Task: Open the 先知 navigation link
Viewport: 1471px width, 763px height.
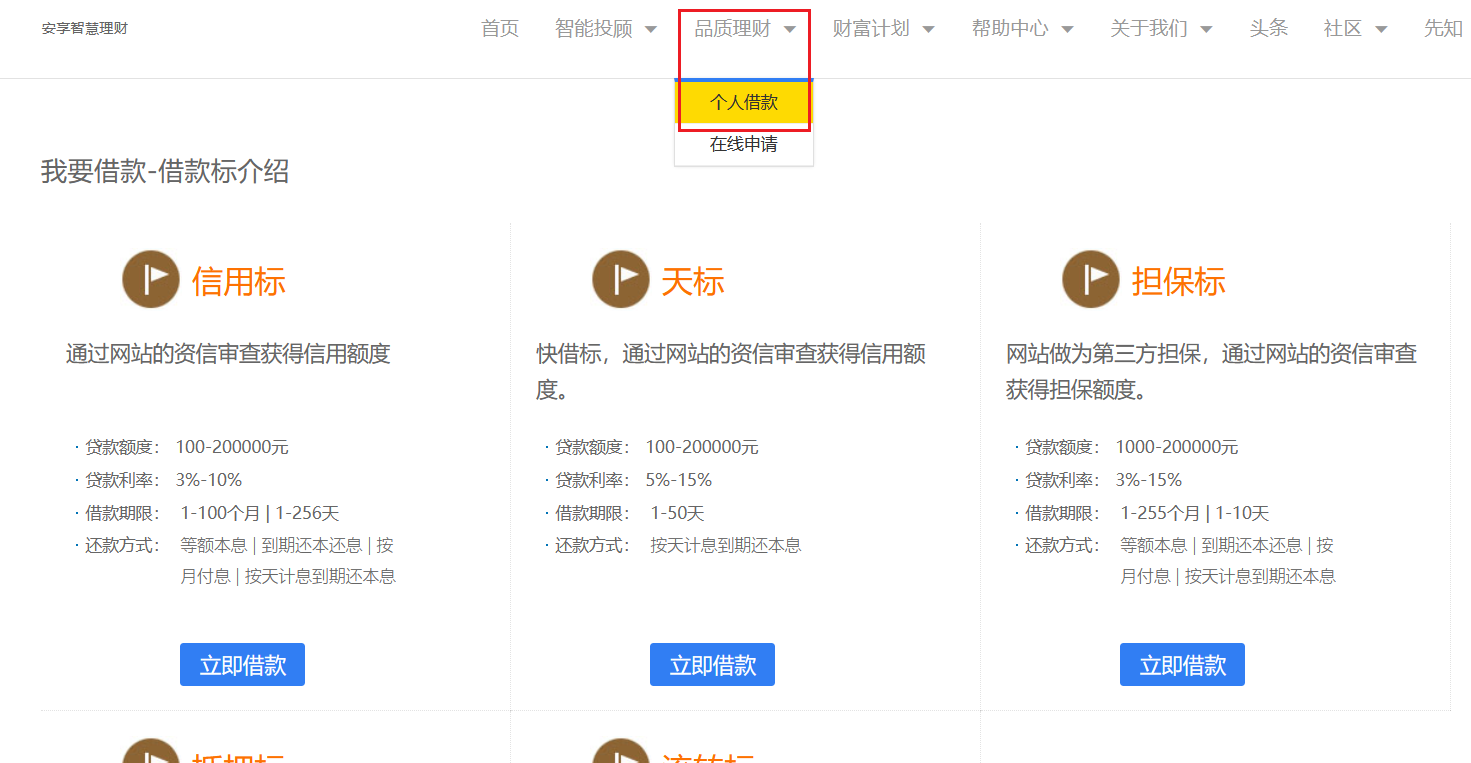Action: 1443,29
